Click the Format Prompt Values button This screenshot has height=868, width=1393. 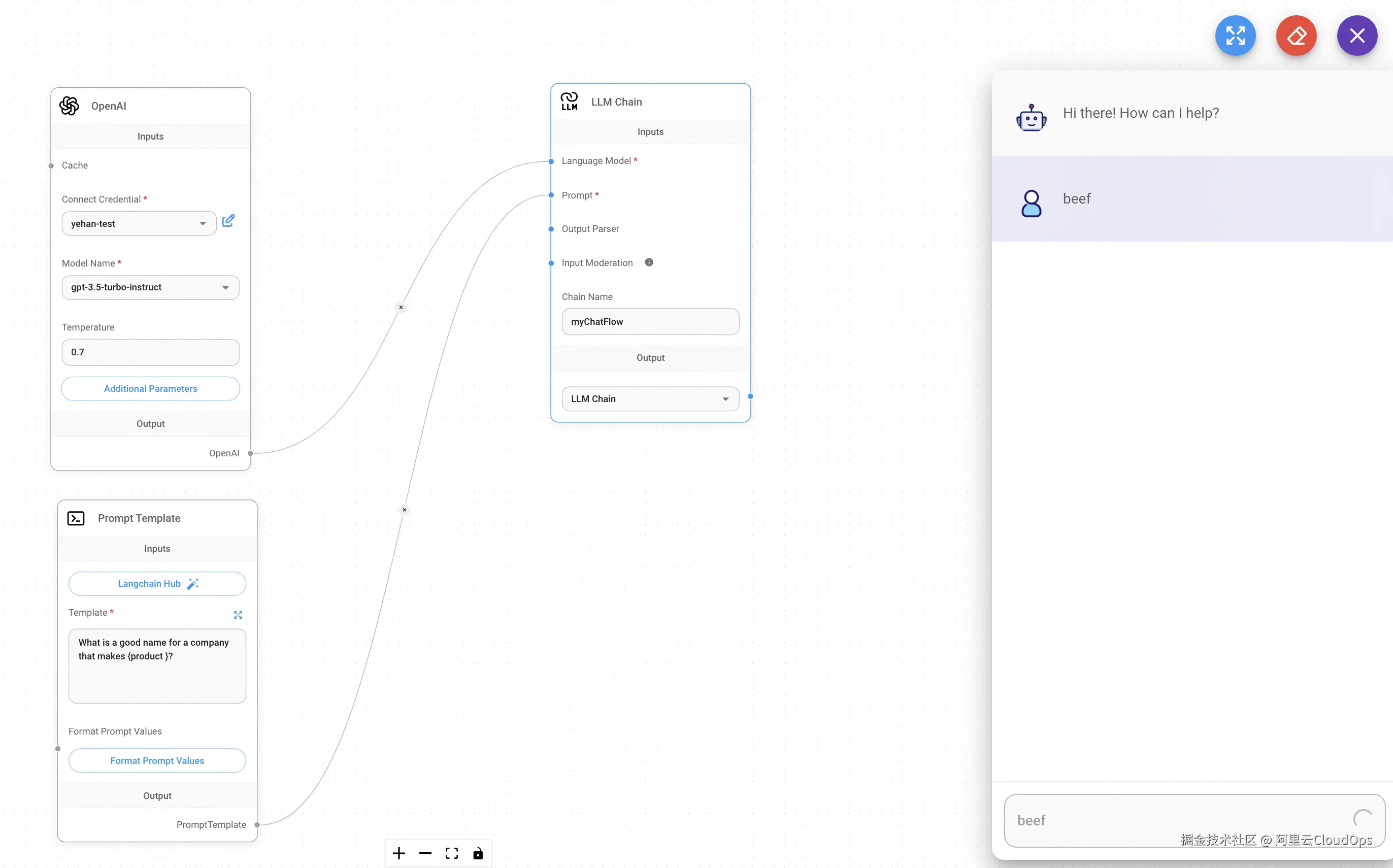[x=157, y=761]
